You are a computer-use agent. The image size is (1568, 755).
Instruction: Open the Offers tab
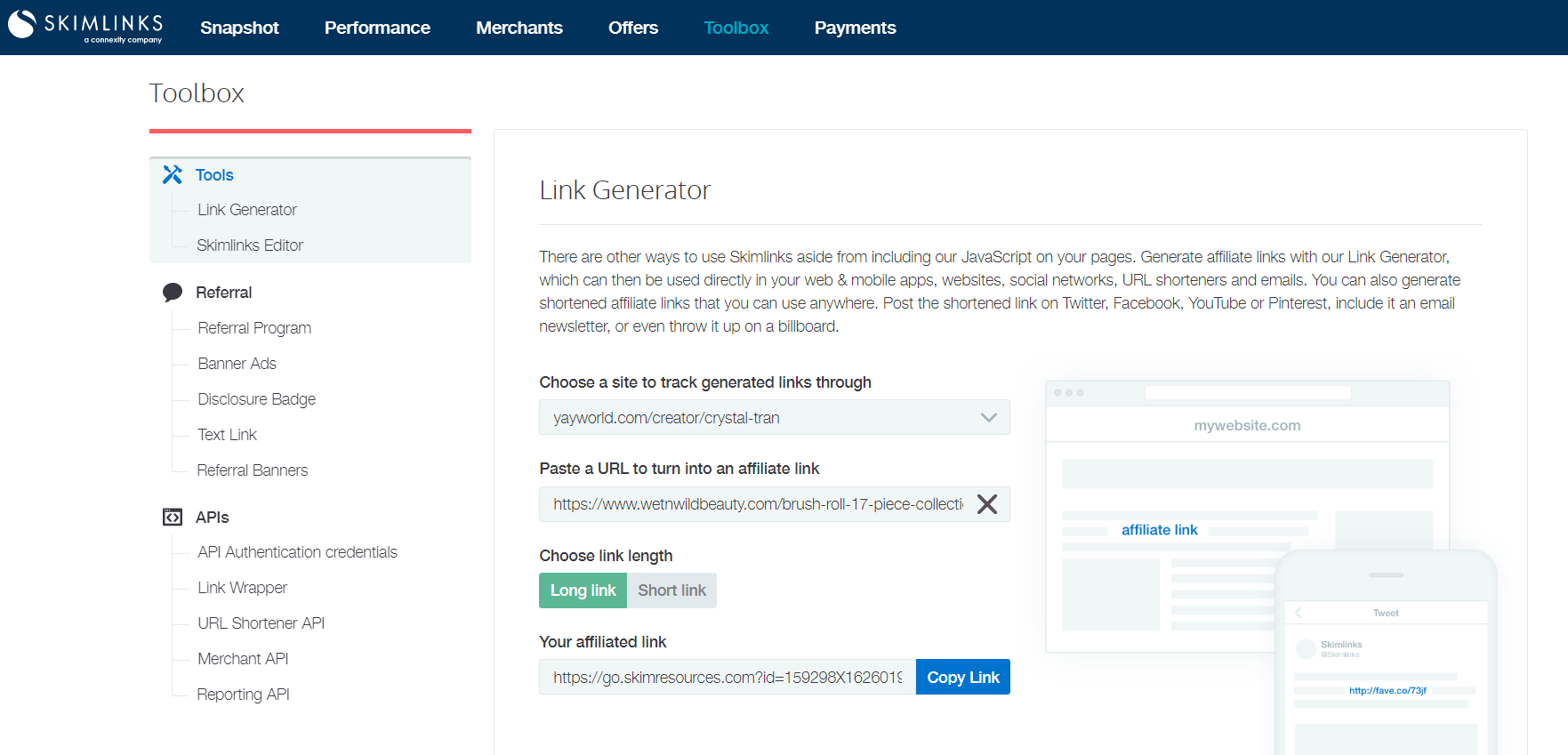pos(633,28)
